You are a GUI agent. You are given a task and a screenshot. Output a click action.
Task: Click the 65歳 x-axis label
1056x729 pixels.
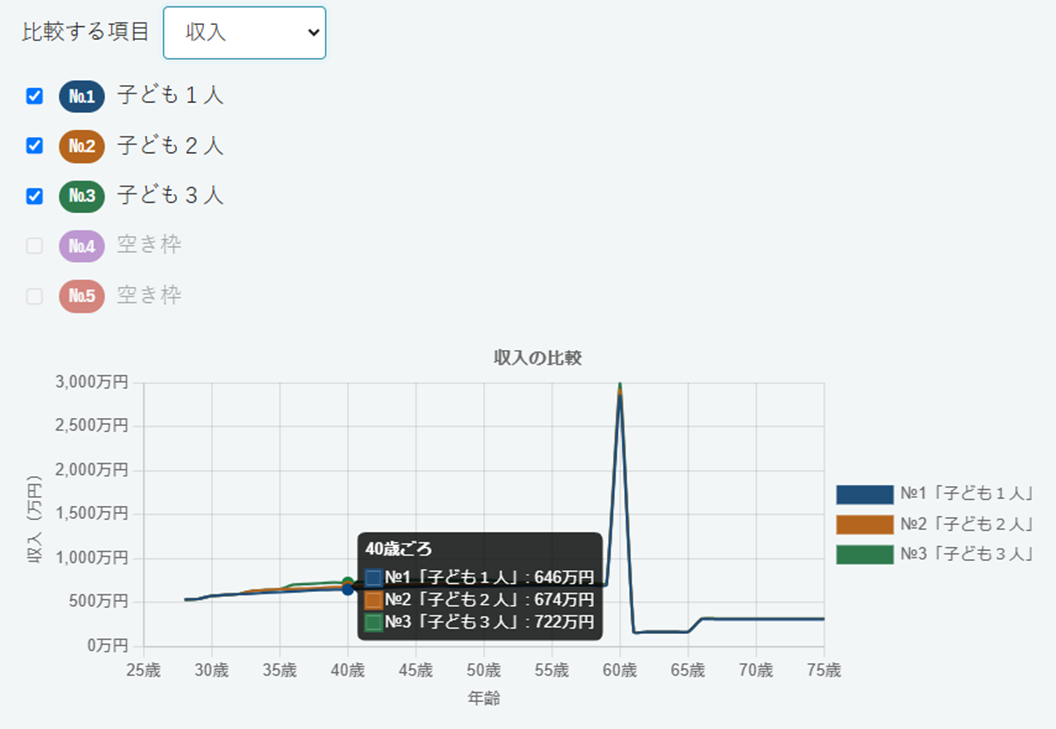(688, 670)
